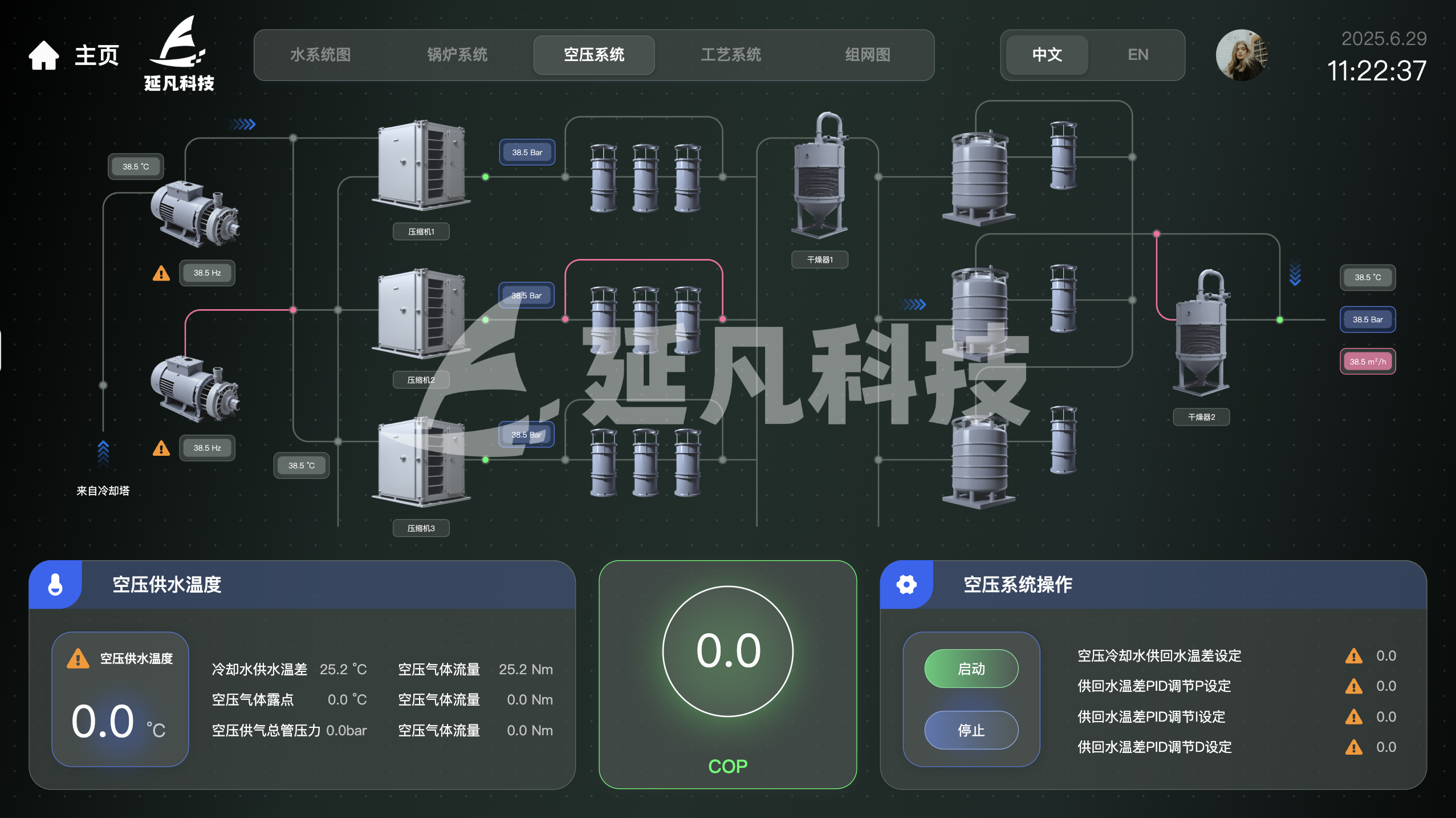
Task: Click the pink 38.5 m²/h flow tag
Action: coord(1368,362)
